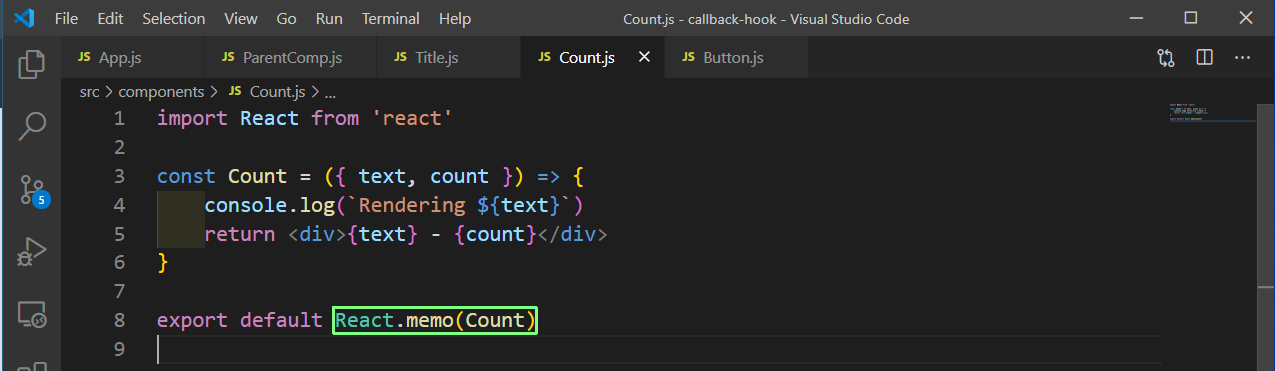Screen dimensions: 1275x371
Task: Click the components breadcrumb segment
Action: coord(161,91)
